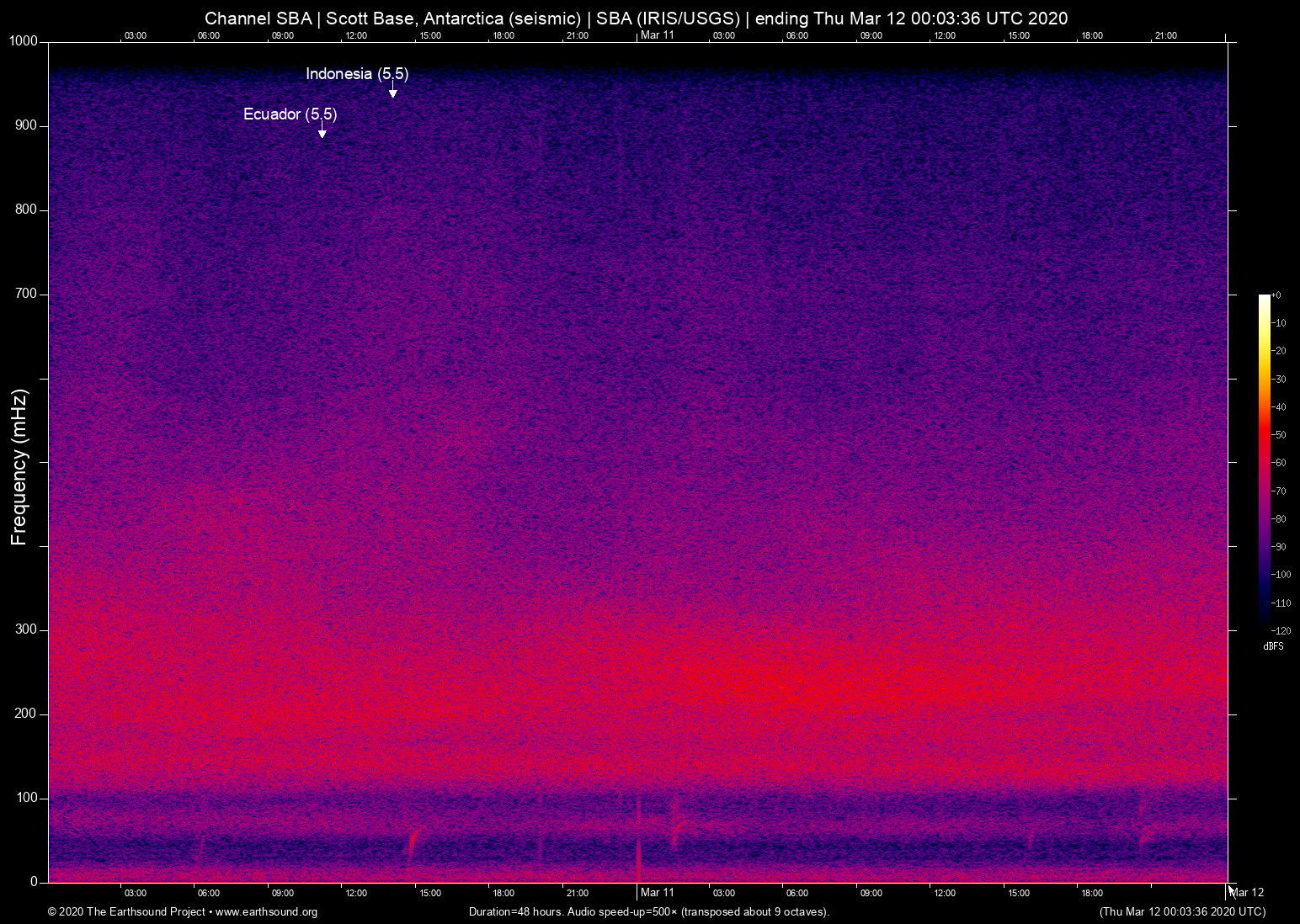The width and height of the screenshot is (1300, 924).
Task: Click the 1000 mHz frequency tick label
Action: (x=23, y=41)
